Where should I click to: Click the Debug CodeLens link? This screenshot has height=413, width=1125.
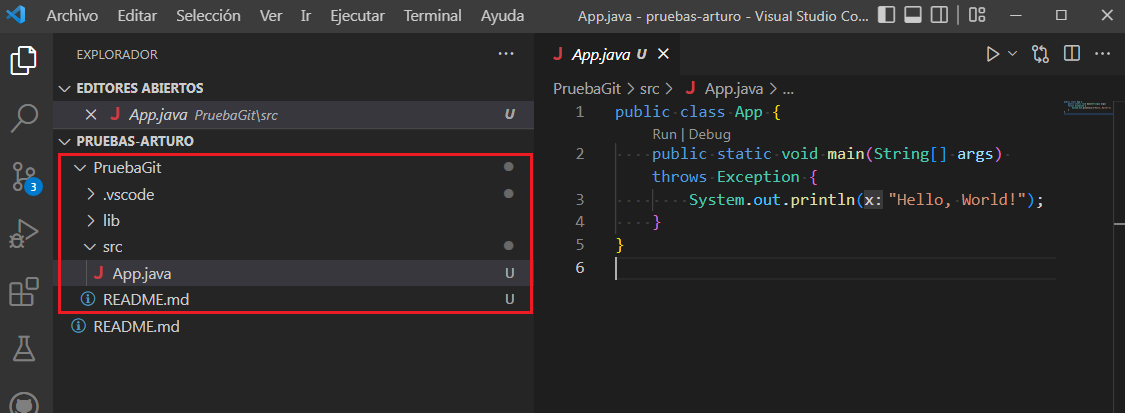(710, 134)
